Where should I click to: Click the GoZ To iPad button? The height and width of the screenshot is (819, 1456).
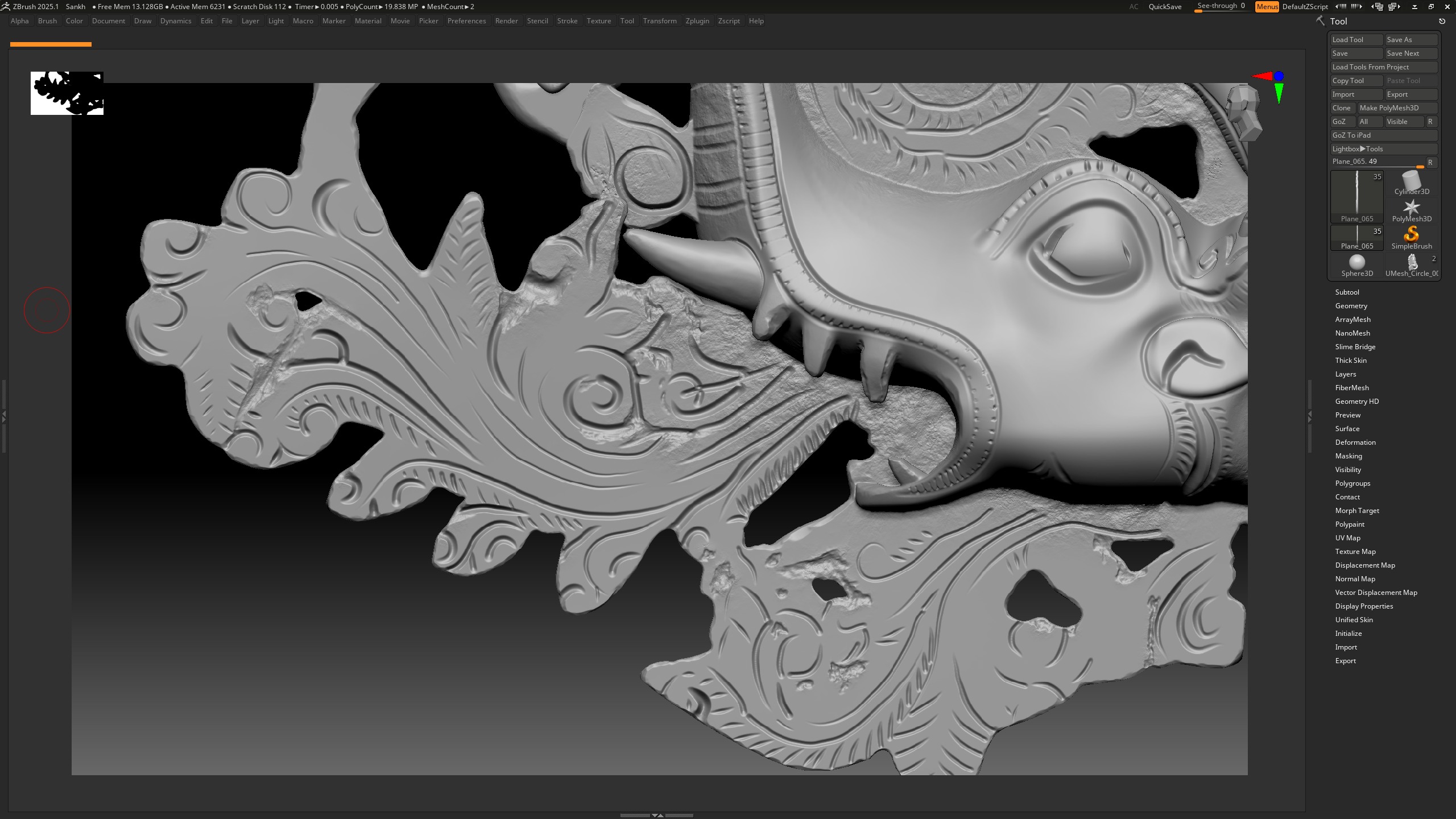[x=1384, y=135]
